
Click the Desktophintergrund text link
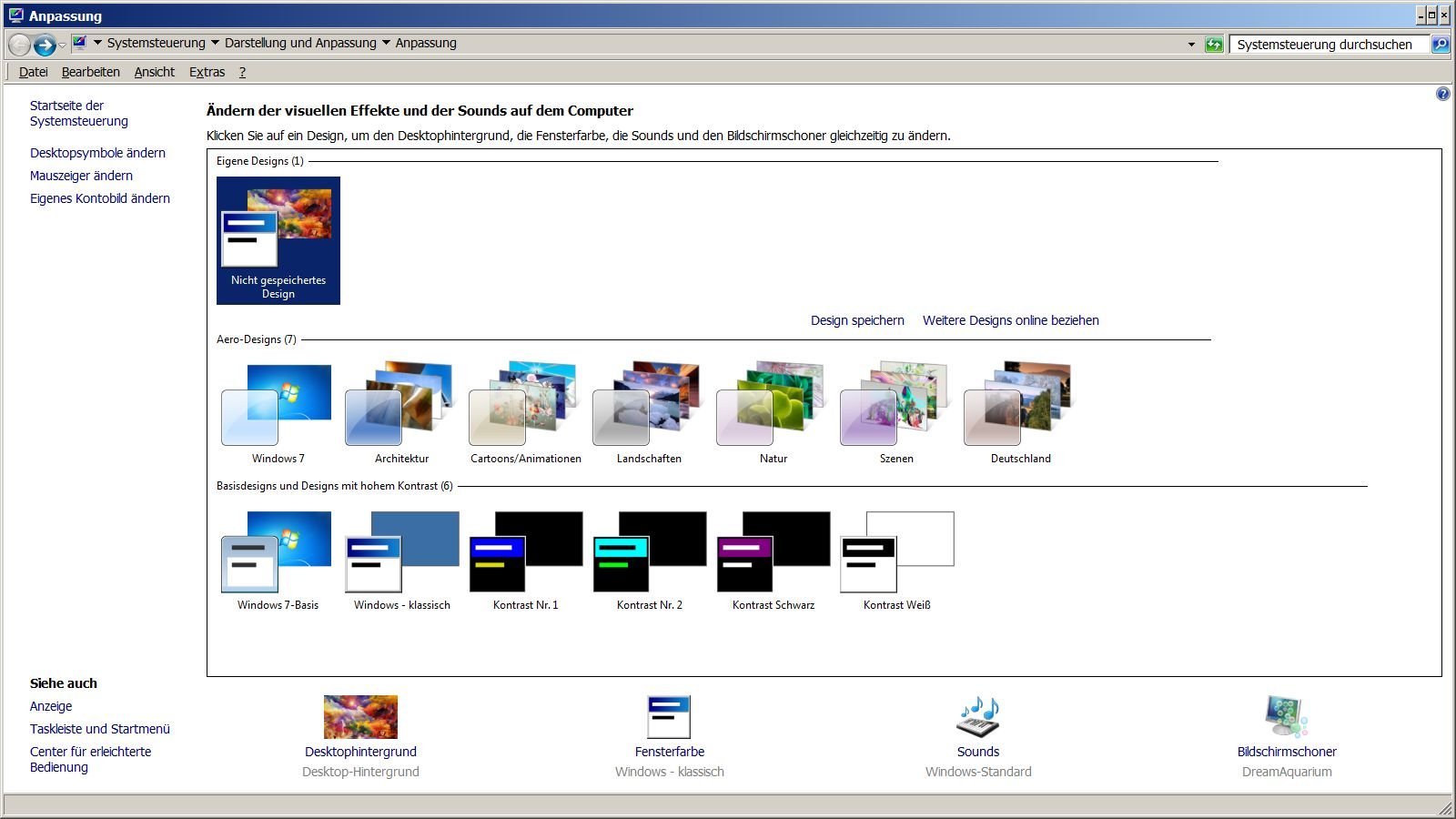(x=360, y=752)
